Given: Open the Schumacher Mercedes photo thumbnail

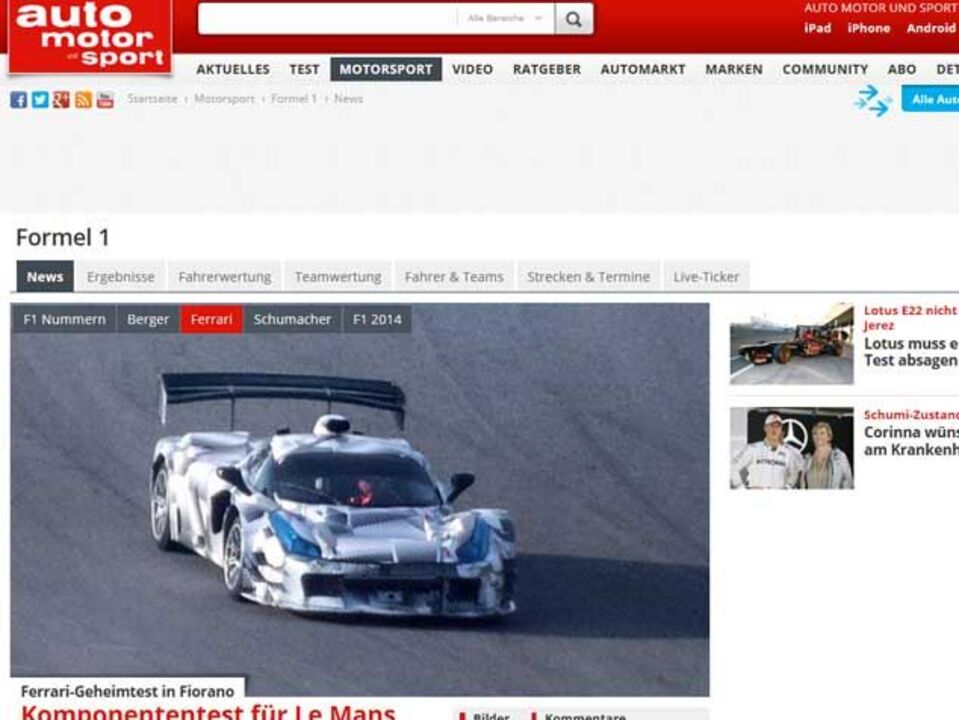Looking at the screenshot, I should [x=791, y=448].
